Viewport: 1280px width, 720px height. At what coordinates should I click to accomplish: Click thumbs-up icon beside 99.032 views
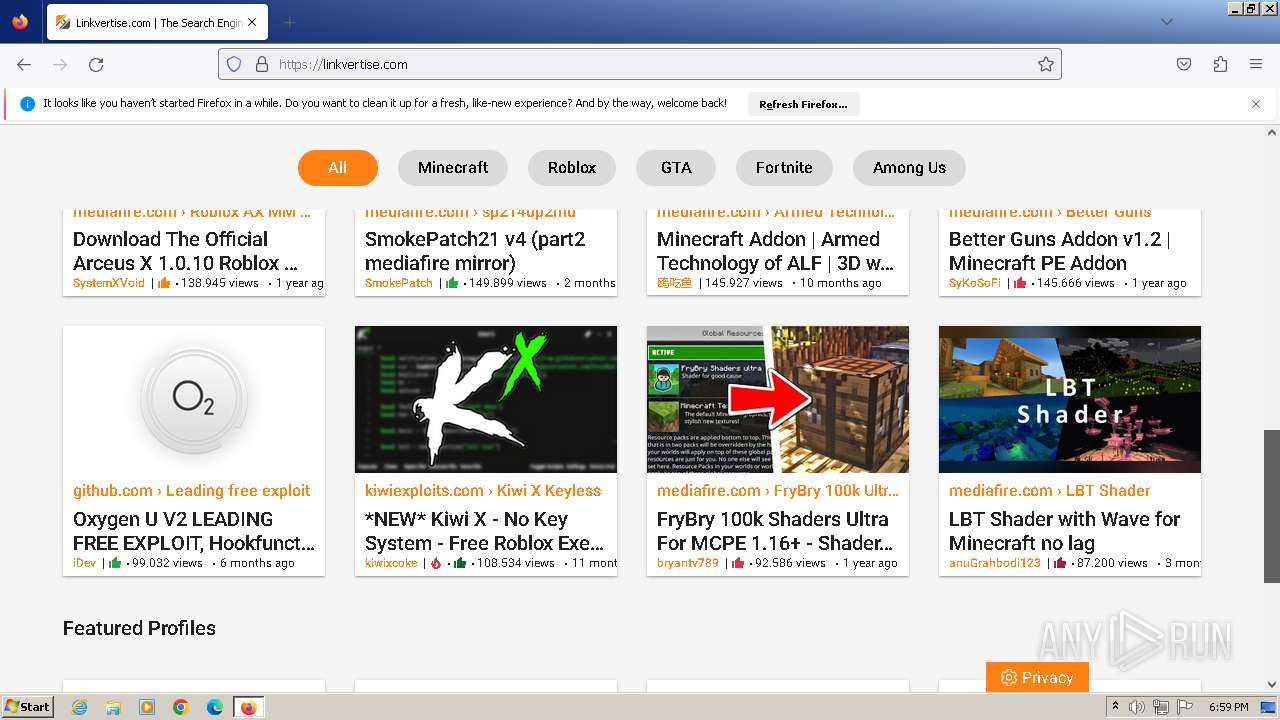[x=115, y=563]
